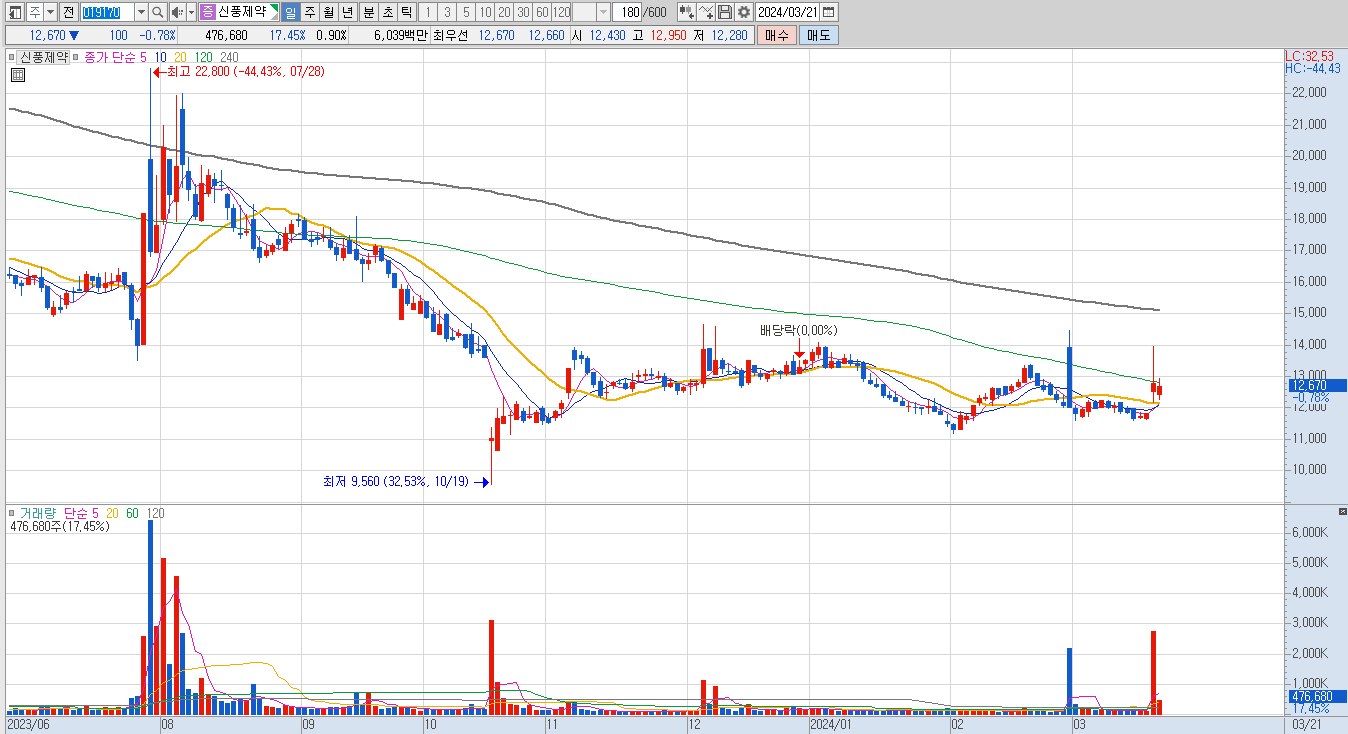Click the 신풍제약 price chart legend label

click(45, 57)
